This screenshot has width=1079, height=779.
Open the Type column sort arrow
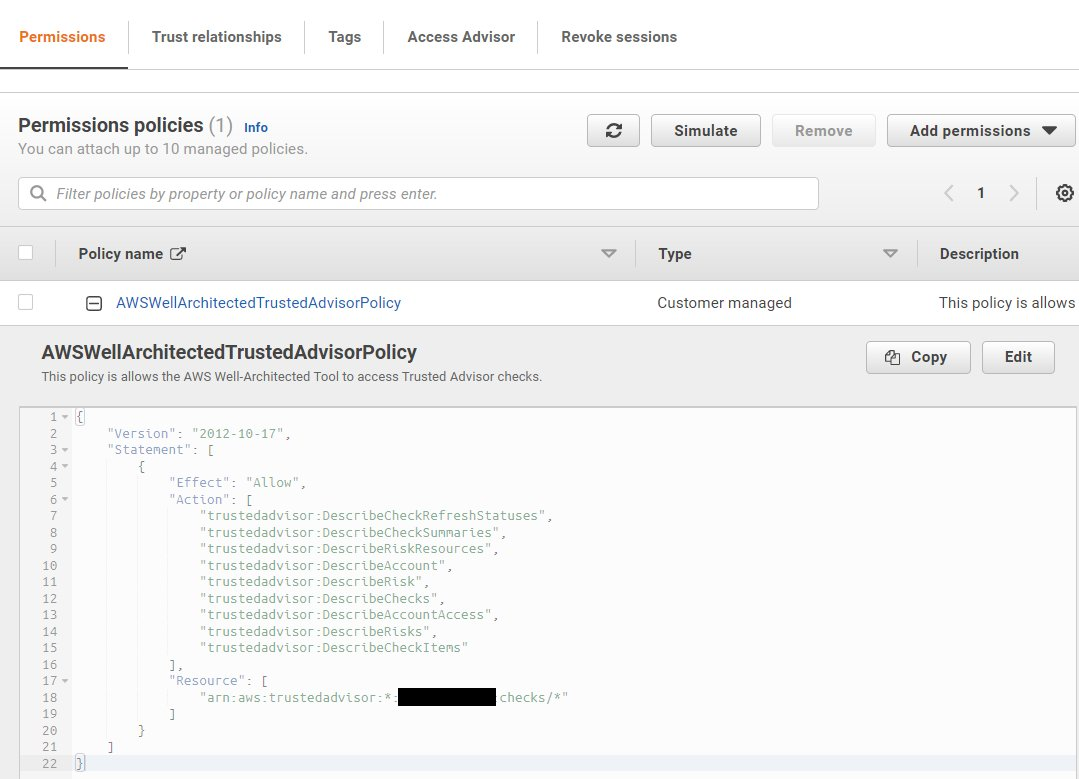890,254
